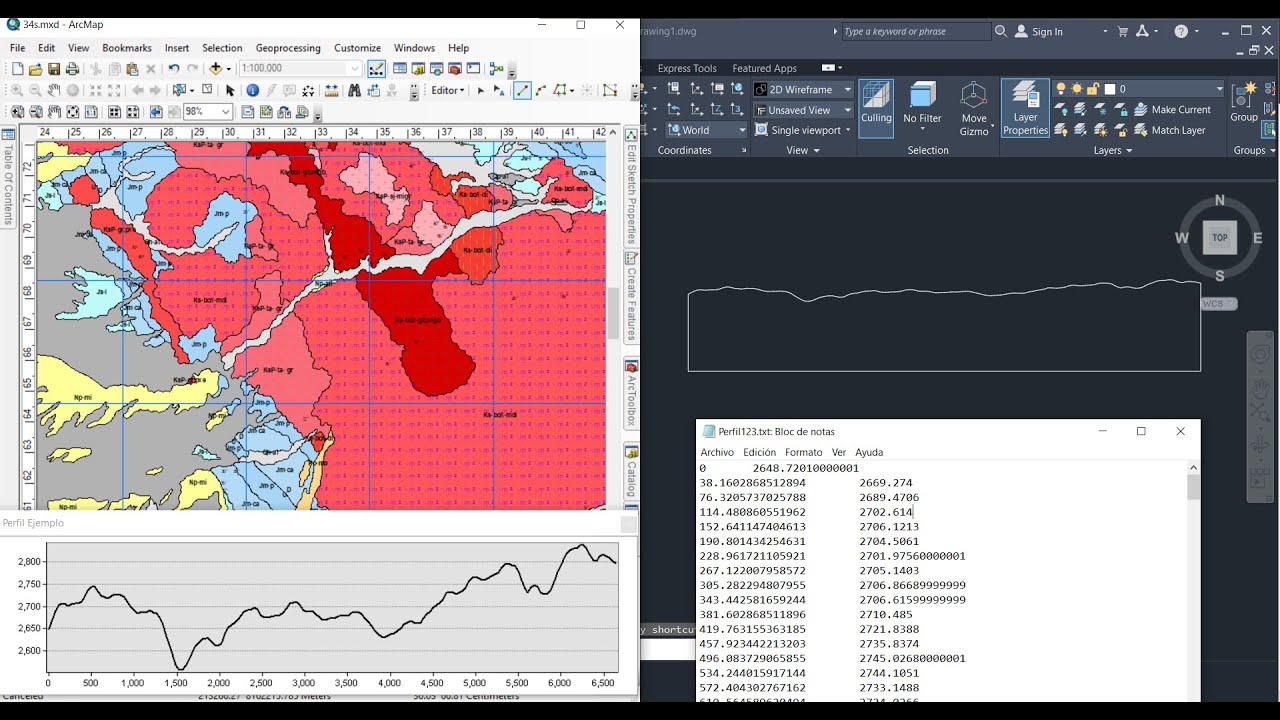This screenshot has width=1280, height=720.
Task: Click the layer 0 white color swatch
Action: tap(1109, 89)
